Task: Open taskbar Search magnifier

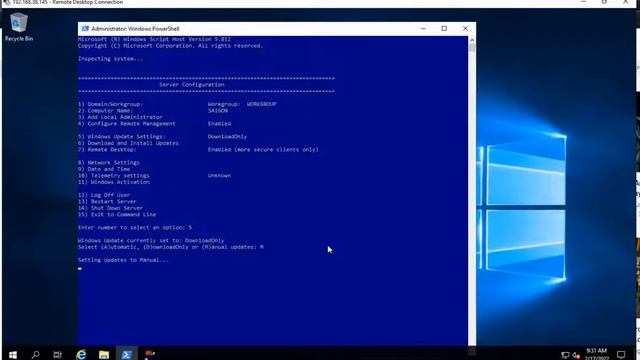Action: (x=36, y=354)
